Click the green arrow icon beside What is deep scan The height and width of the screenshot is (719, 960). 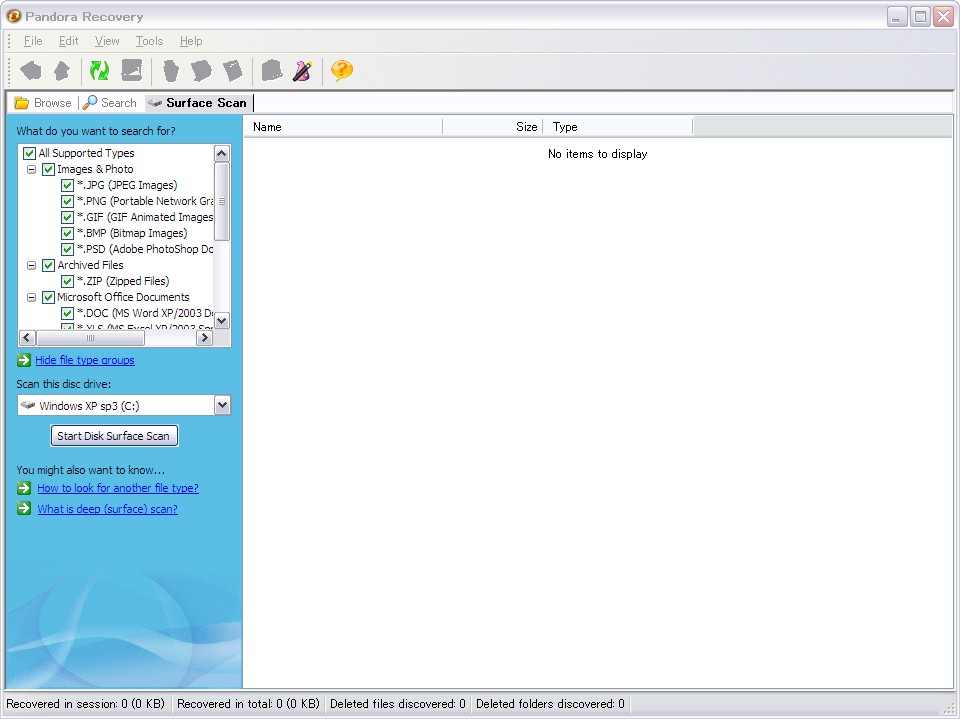[x=24, y=508]
